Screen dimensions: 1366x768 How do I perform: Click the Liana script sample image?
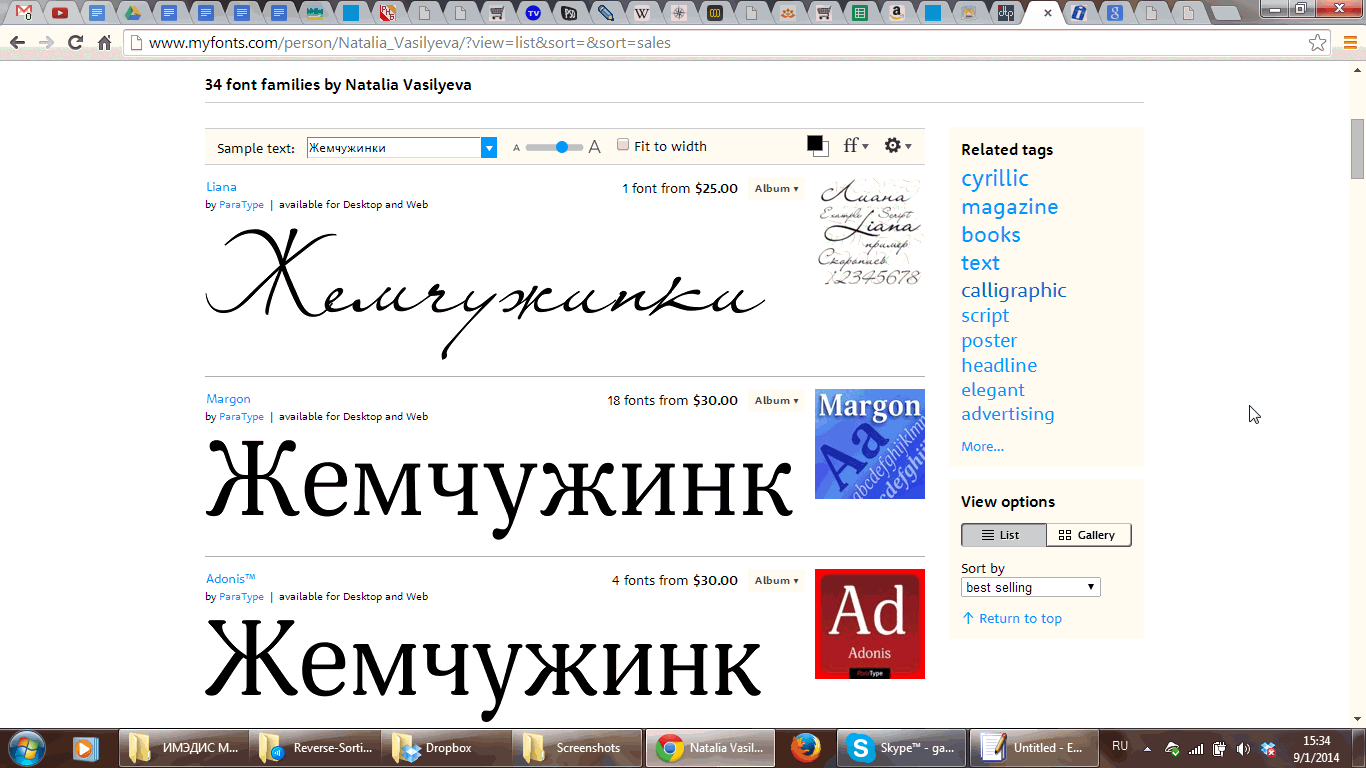point(485,293)
